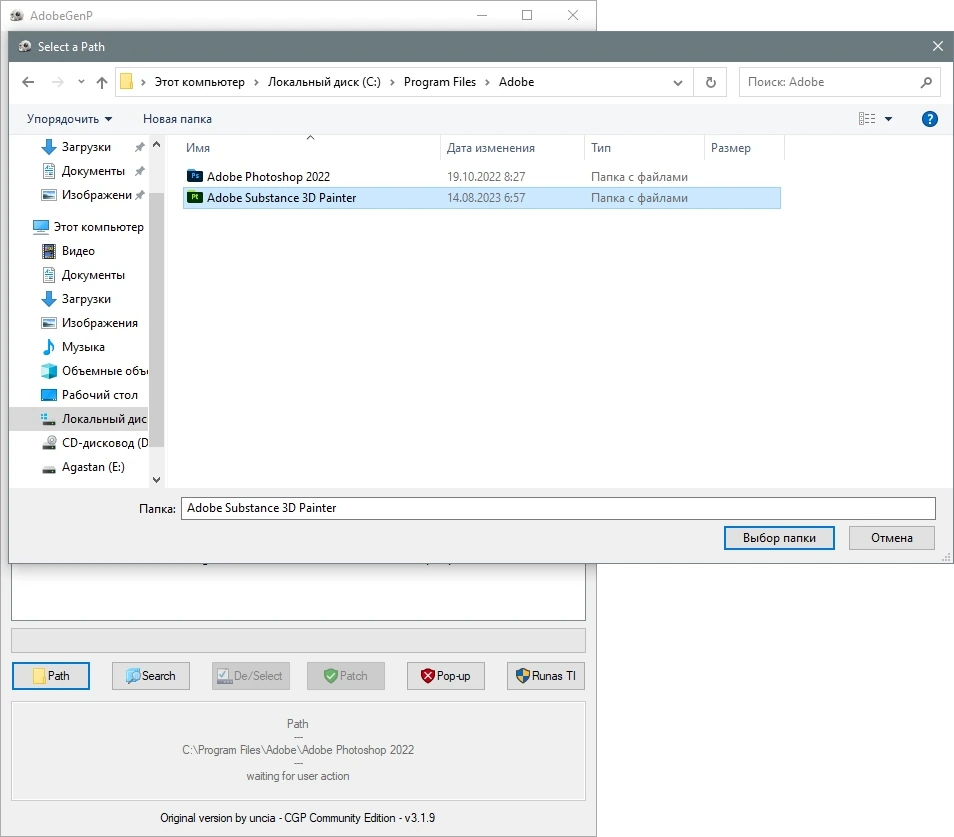The width and height of the screenshot is (954, 837).
Task: Select 'Adobe' breadcrumb segment
Action: (517, 82)
